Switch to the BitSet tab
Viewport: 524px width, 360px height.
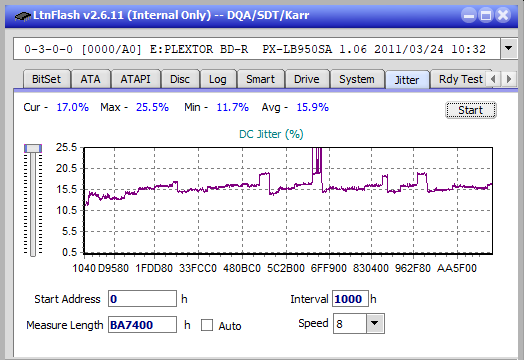coord(46,79)
